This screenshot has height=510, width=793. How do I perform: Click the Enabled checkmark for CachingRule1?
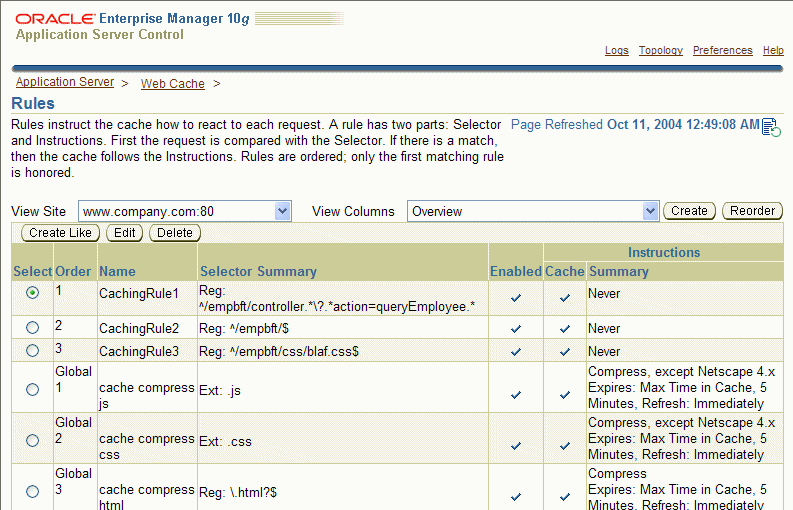tap(515, 298)
